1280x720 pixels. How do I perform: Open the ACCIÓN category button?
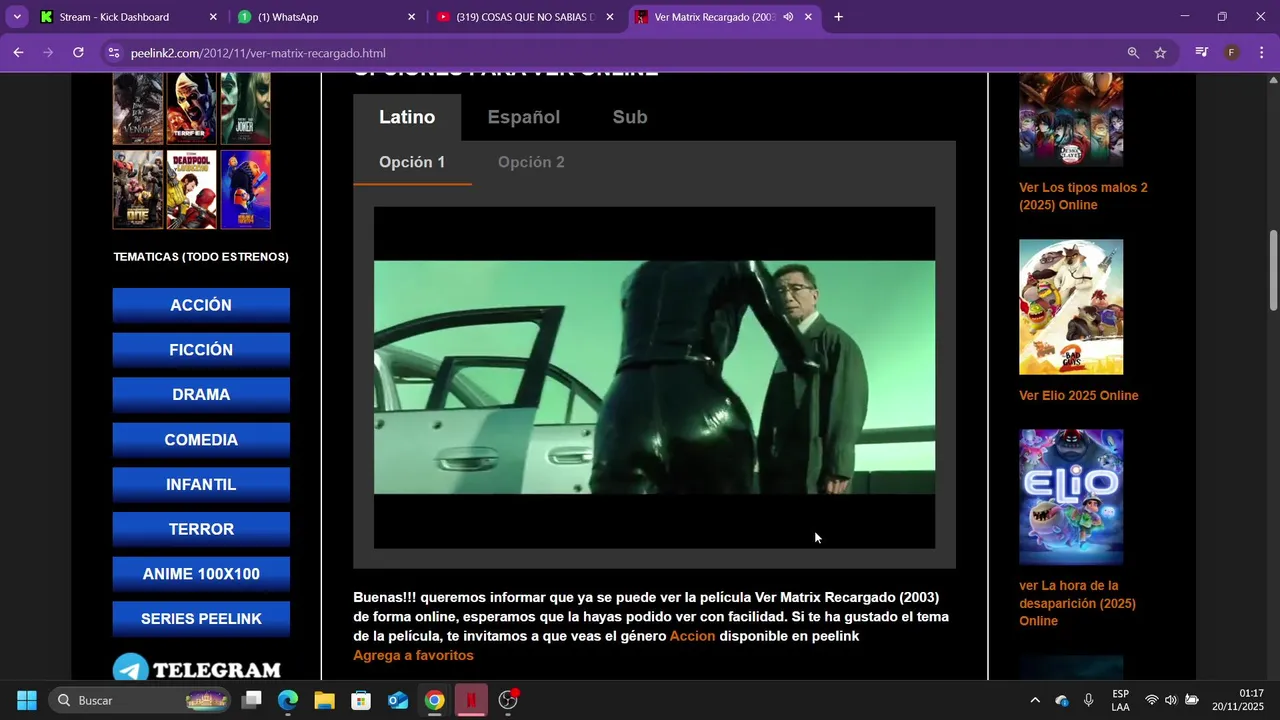click(x=201, y=305)
